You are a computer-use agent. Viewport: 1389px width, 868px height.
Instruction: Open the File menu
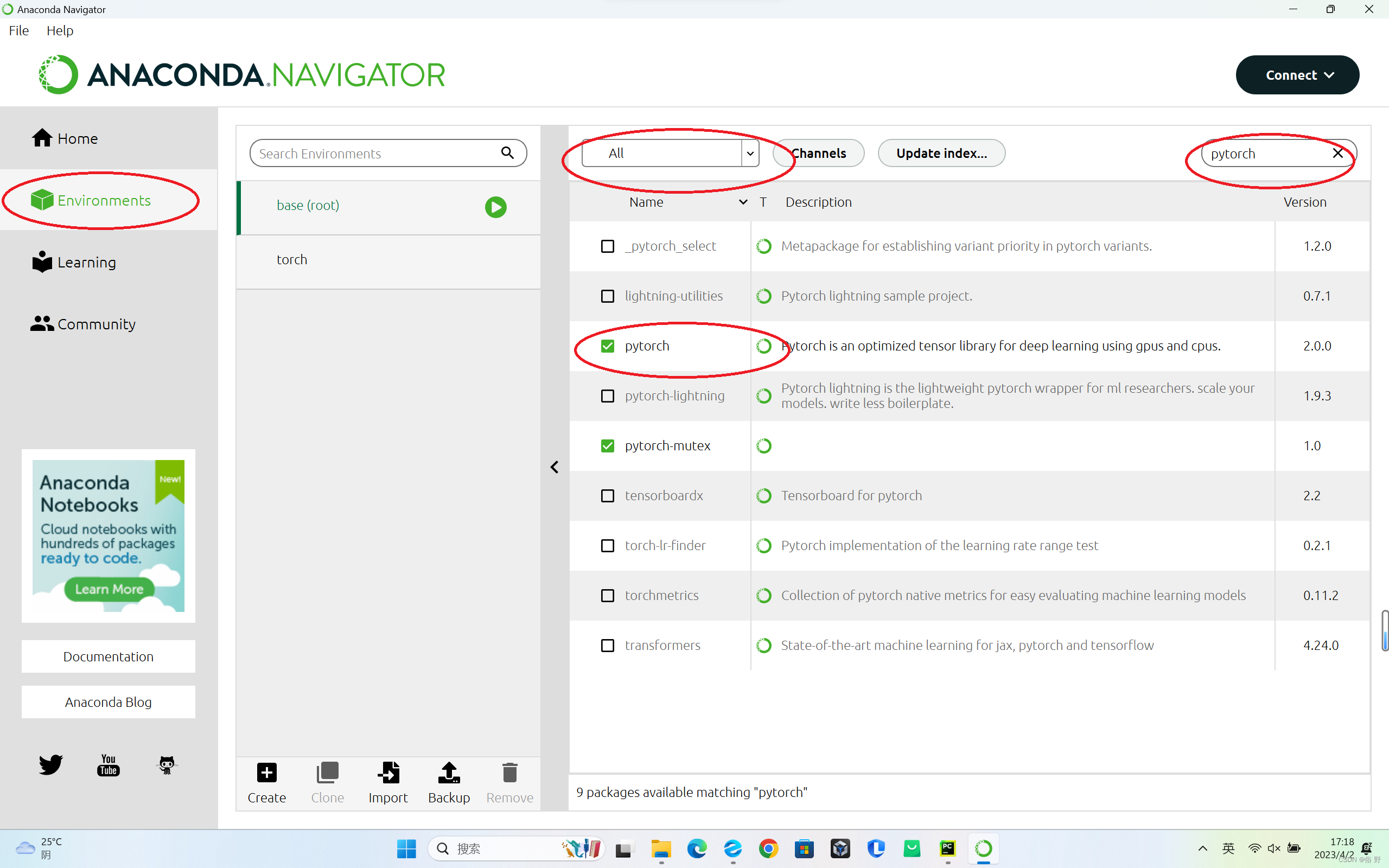(18, 30)
